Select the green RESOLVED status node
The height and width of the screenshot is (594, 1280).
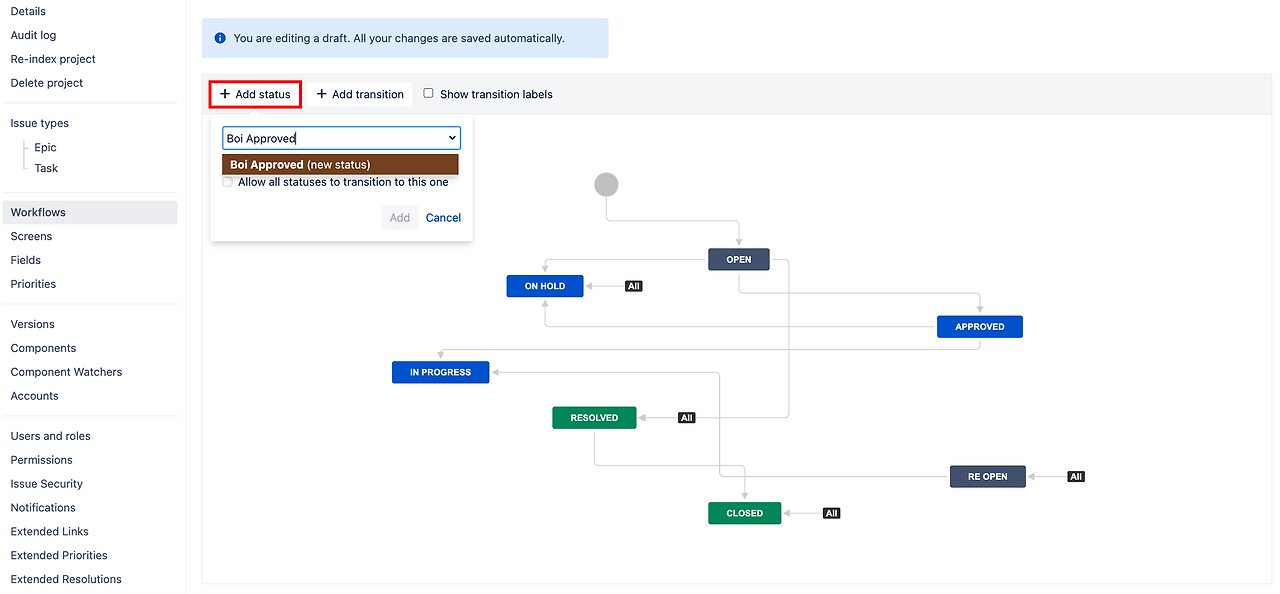coord(594,418)
